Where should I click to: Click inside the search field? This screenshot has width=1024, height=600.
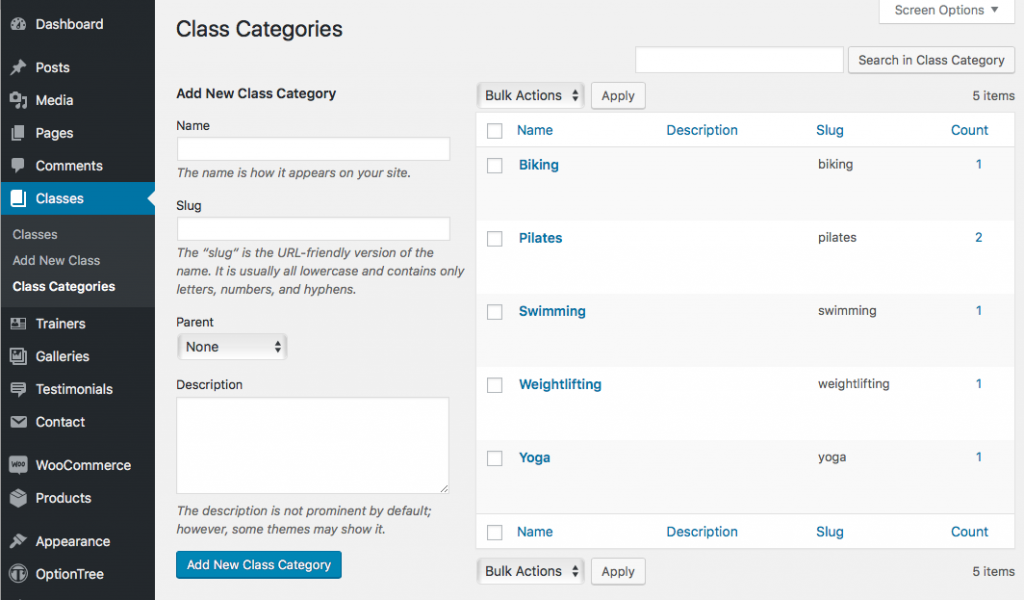pos(738,60)
